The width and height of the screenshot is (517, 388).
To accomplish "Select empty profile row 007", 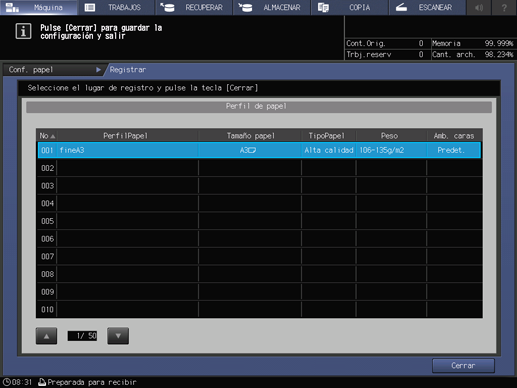I will pos(259,256).
